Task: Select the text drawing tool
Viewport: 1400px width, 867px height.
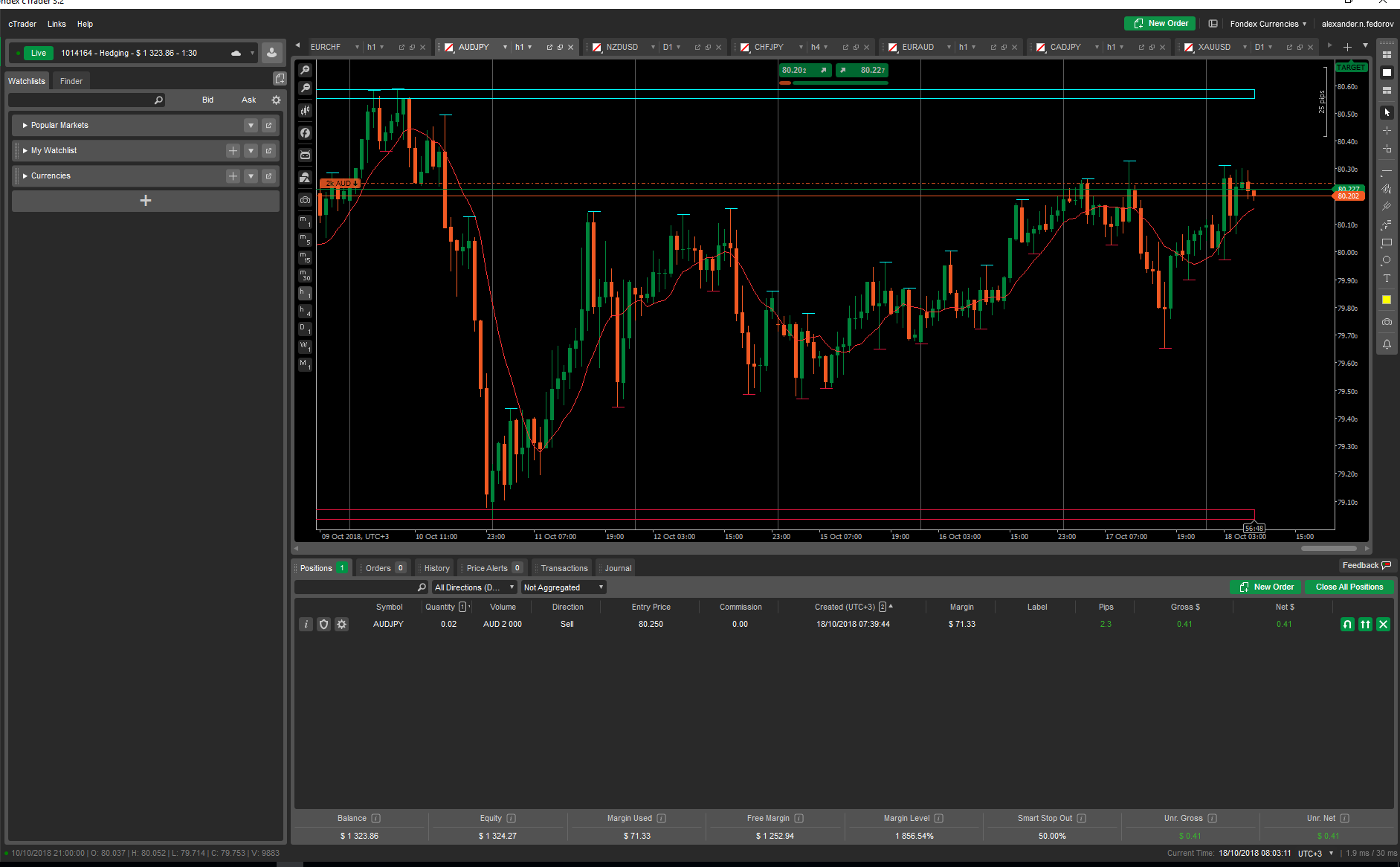Action: (x=1387, y=278)
